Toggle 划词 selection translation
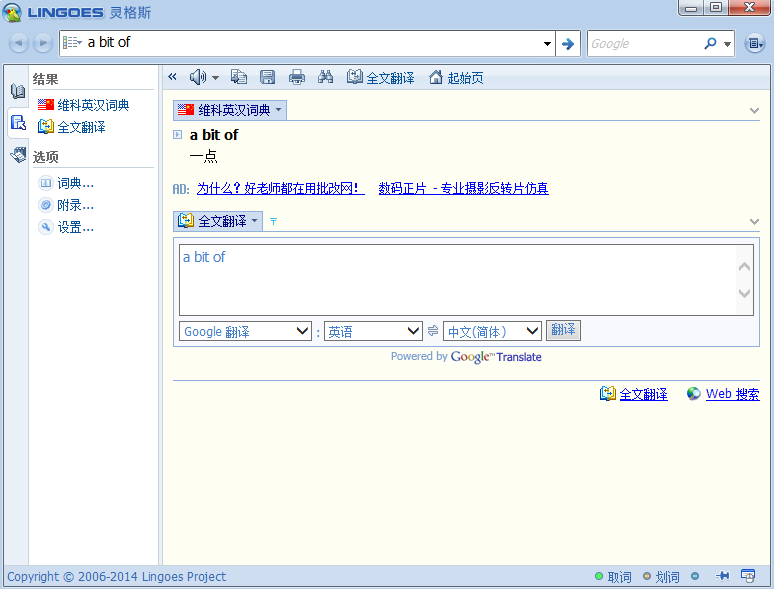The height and width of the screenshot is (589, 774). click(x=661, y=576)
